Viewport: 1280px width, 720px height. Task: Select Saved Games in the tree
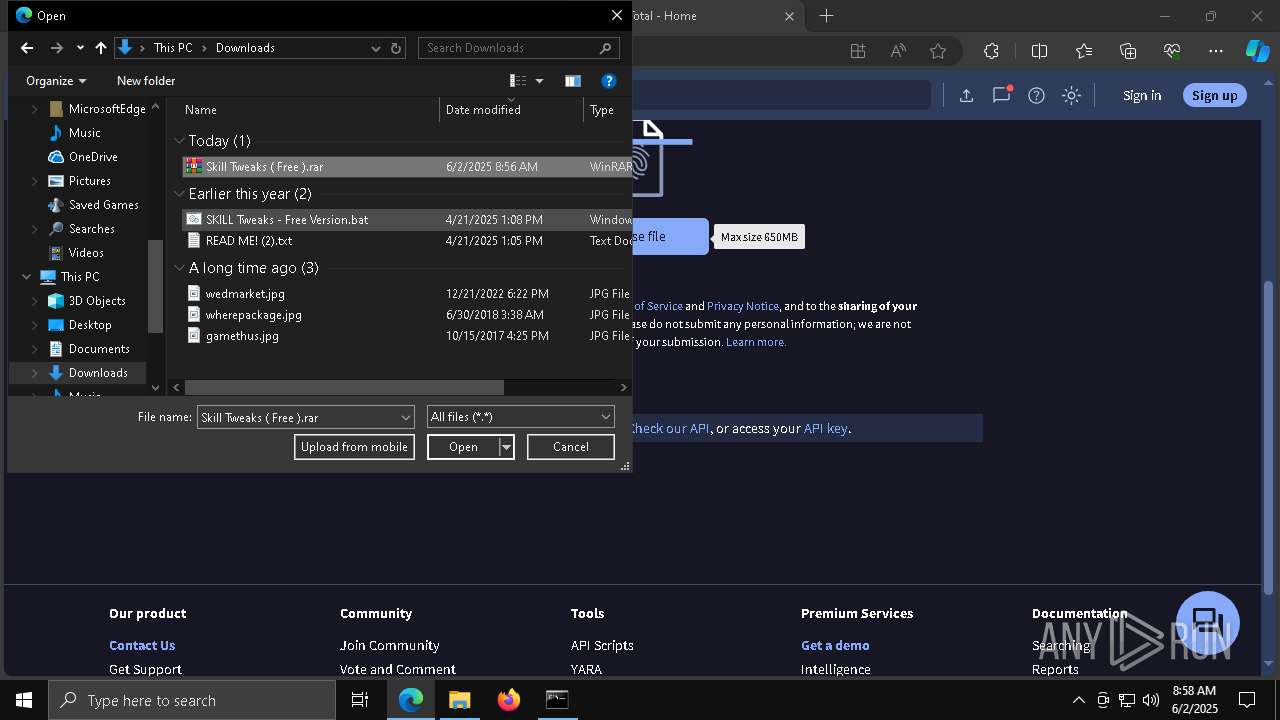[x=104, y=205]
